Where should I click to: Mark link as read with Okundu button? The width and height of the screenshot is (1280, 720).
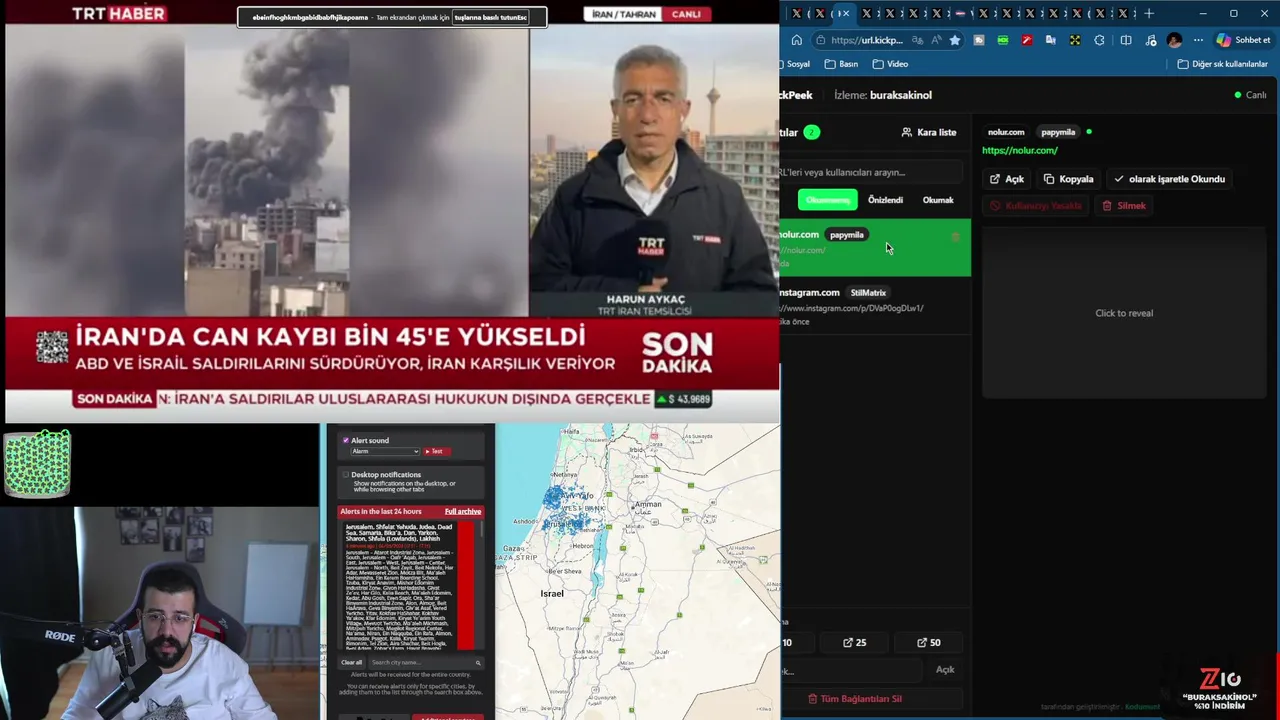click(x=1169, y=179)
